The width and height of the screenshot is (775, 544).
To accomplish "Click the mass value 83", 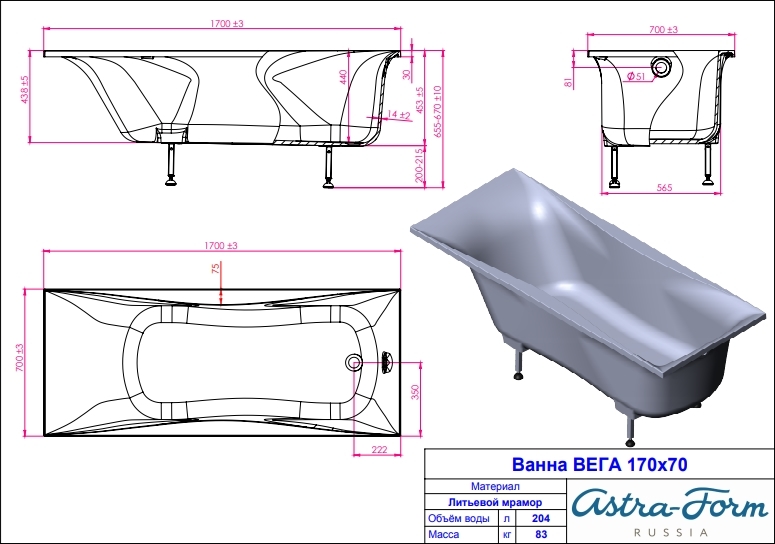I will point(541,535).
